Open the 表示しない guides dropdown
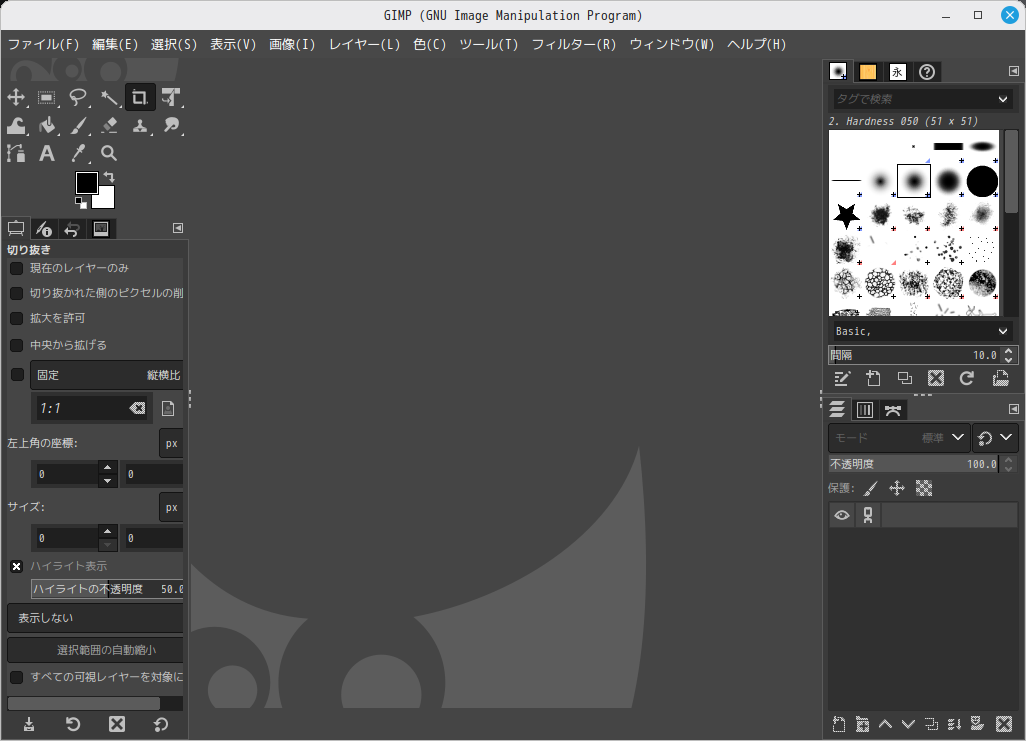 pyautogui.click(x=95, y=618)
